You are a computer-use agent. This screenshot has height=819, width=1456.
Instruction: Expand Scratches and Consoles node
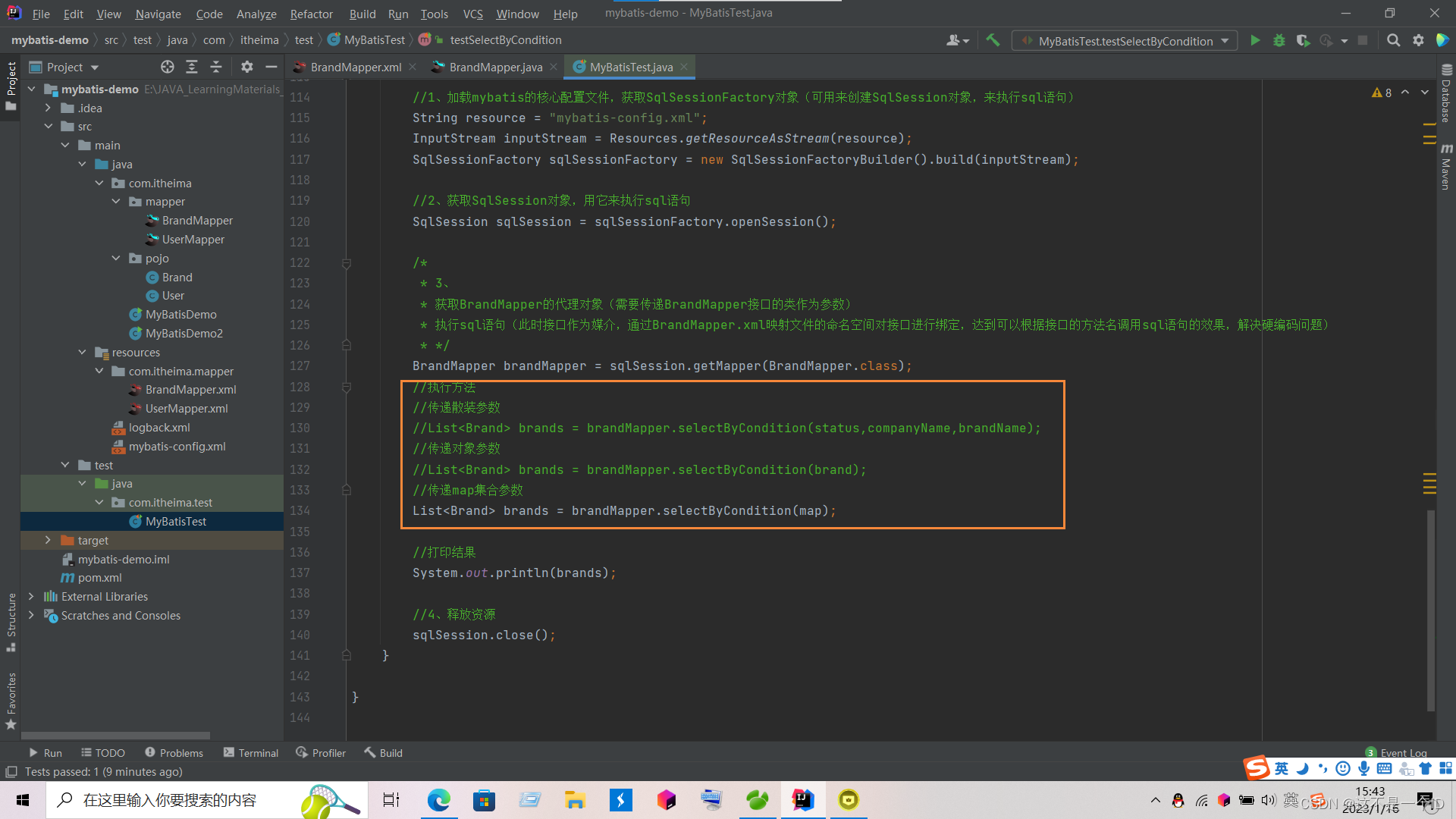coord(32,616)
